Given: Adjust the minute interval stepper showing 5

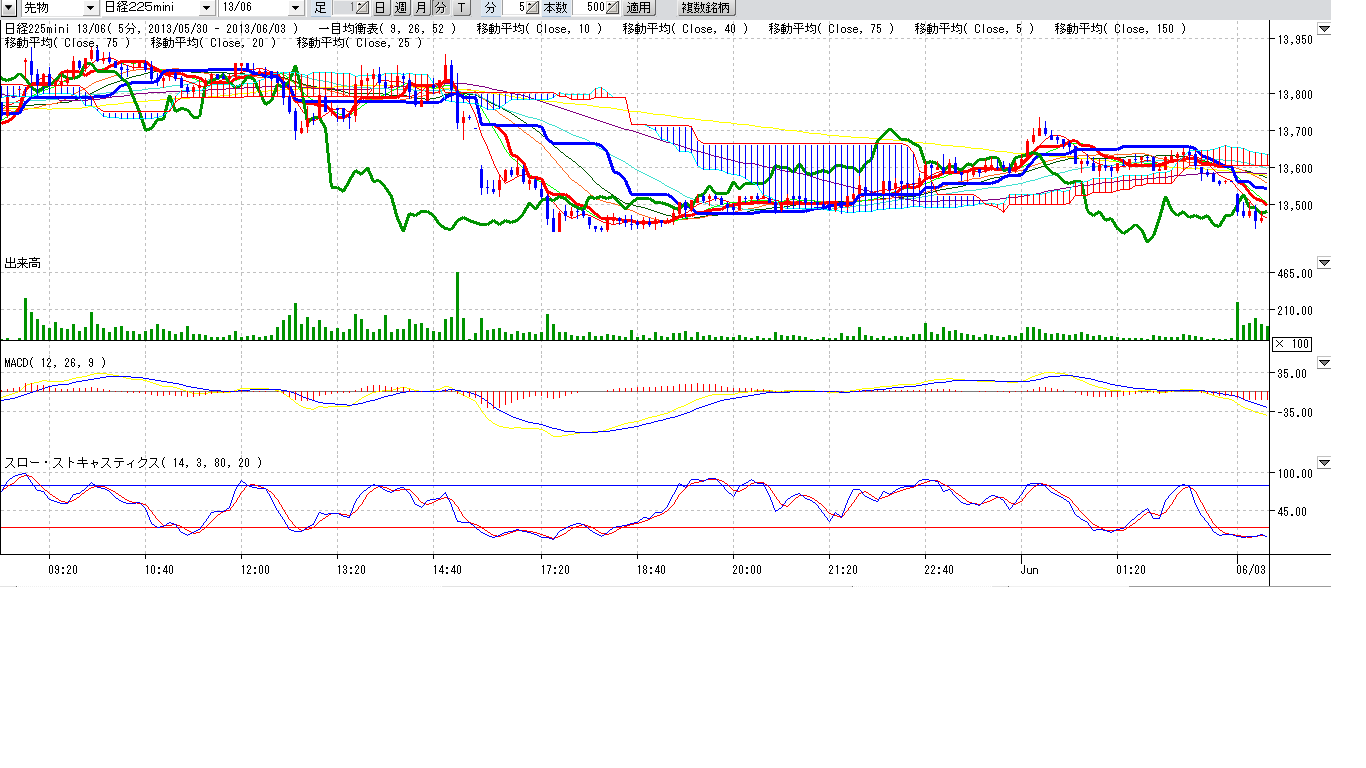Looking at the screenshot, I should (x=532, y=7).
